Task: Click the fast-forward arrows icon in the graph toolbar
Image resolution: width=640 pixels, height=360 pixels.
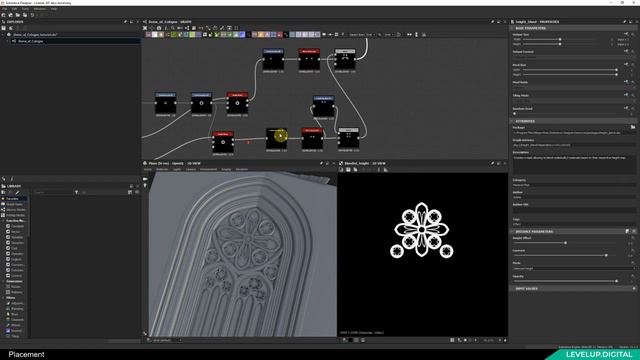Action: pyautogui.click(x=409, y=35)
